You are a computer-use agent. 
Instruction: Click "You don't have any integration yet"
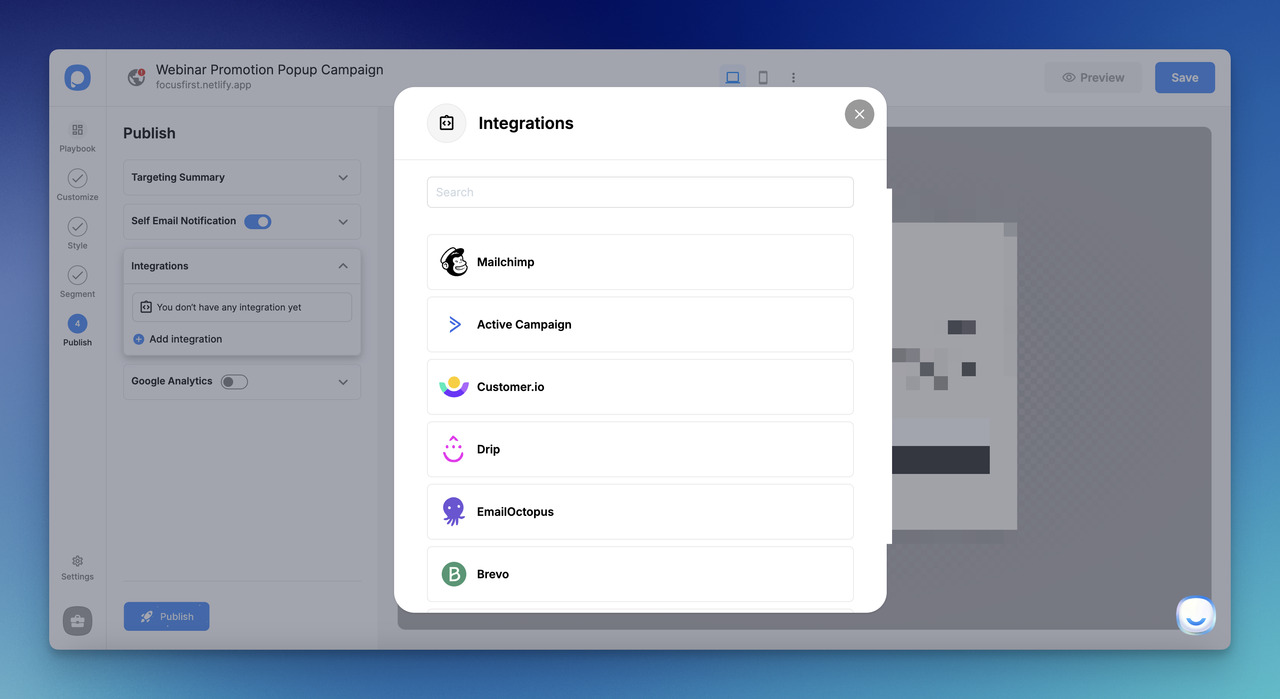(229, 307)
